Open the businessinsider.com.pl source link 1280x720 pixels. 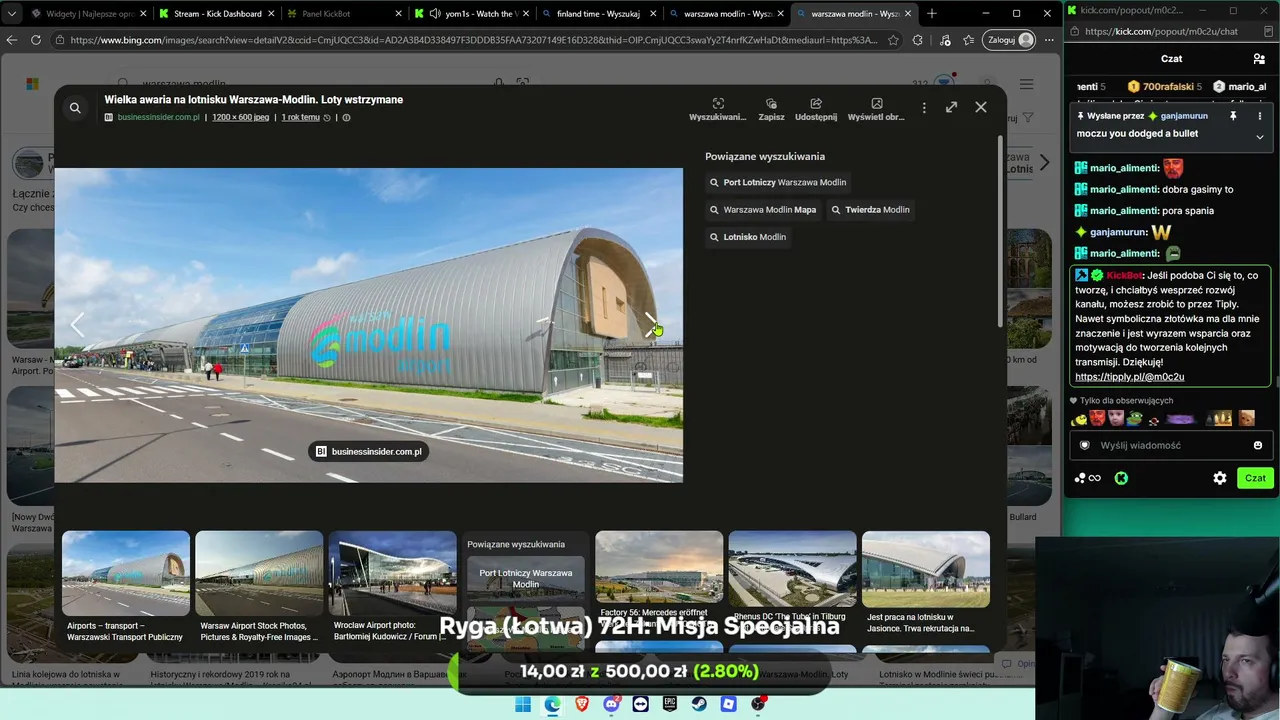point(158,117)
